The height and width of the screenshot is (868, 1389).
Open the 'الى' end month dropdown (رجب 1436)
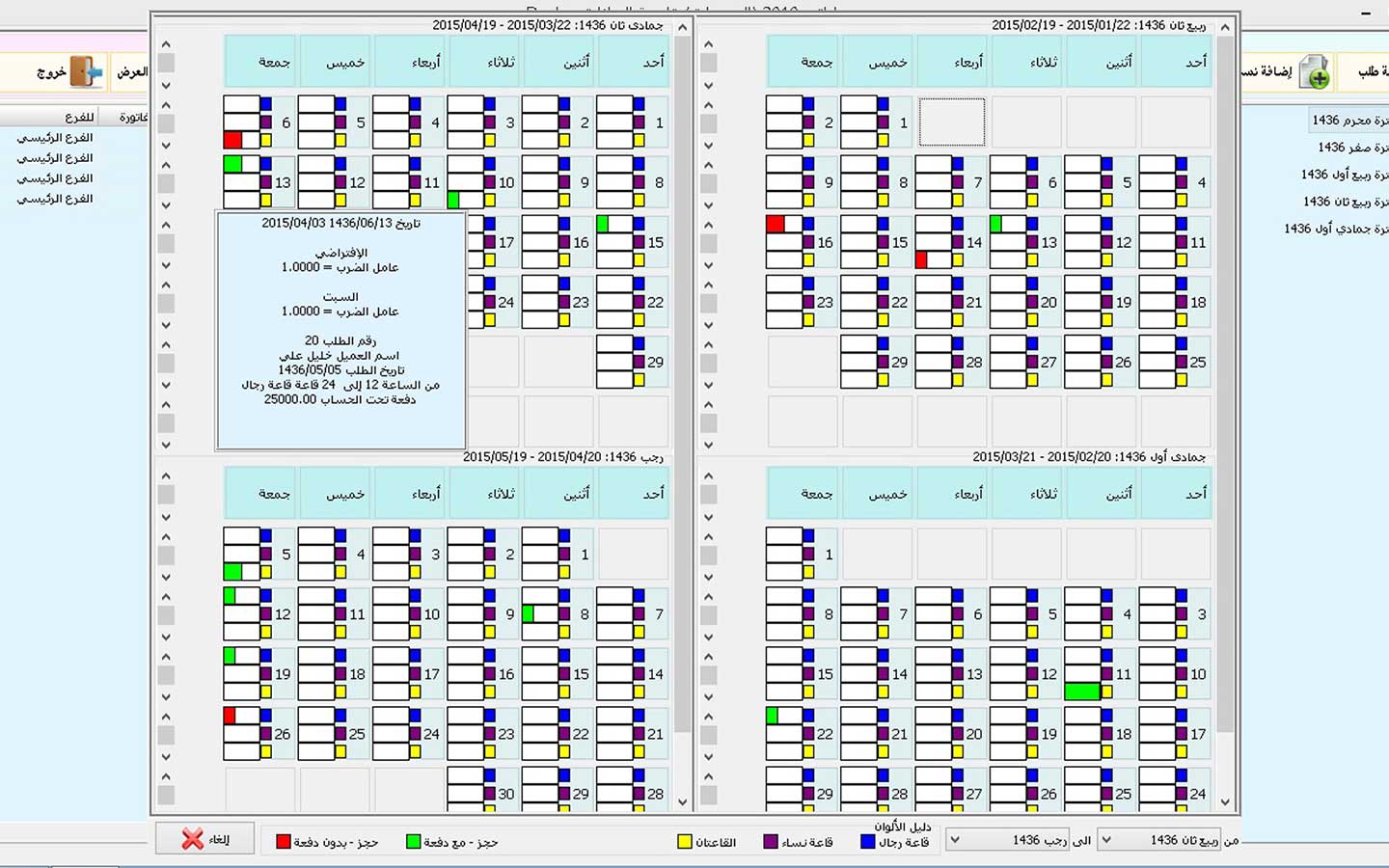954,840
